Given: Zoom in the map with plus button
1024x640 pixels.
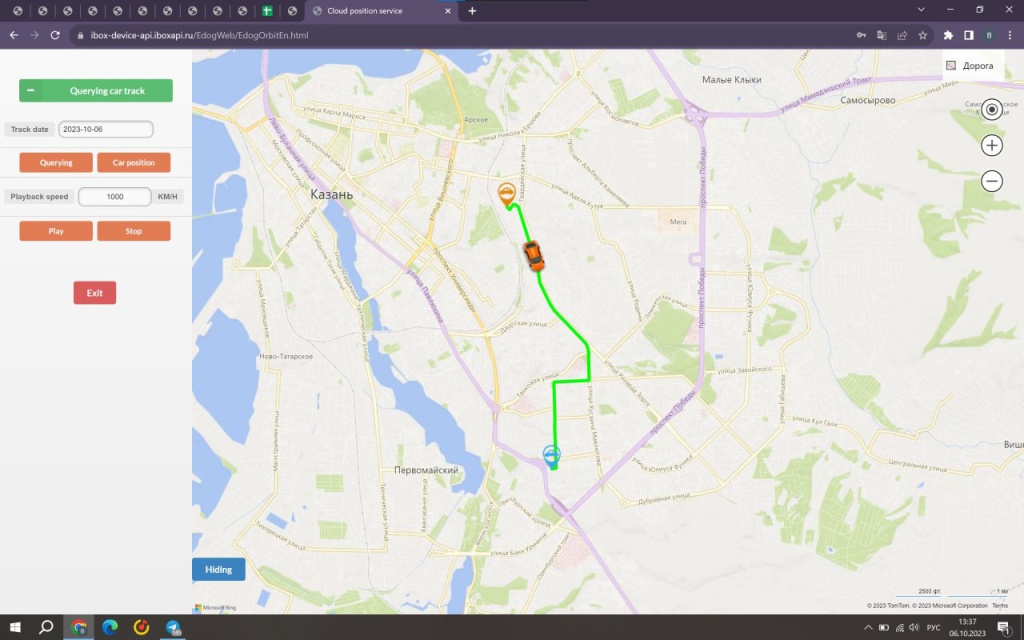Looking at the screenshot, I should click(991, 145).
